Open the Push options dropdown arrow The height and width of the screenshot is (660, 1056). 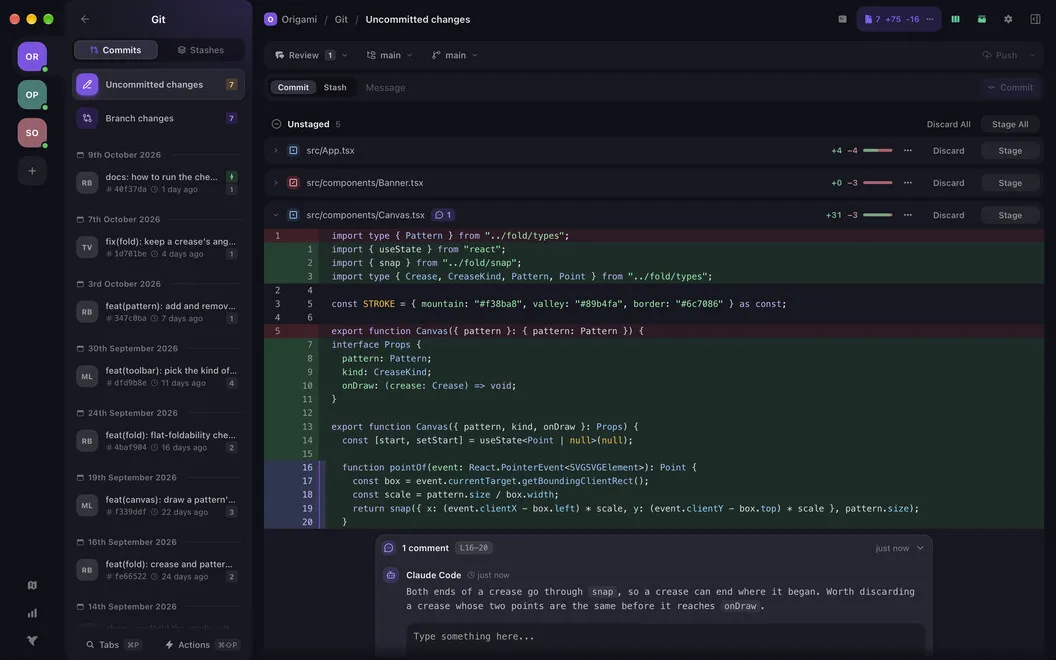point(1032,55)
